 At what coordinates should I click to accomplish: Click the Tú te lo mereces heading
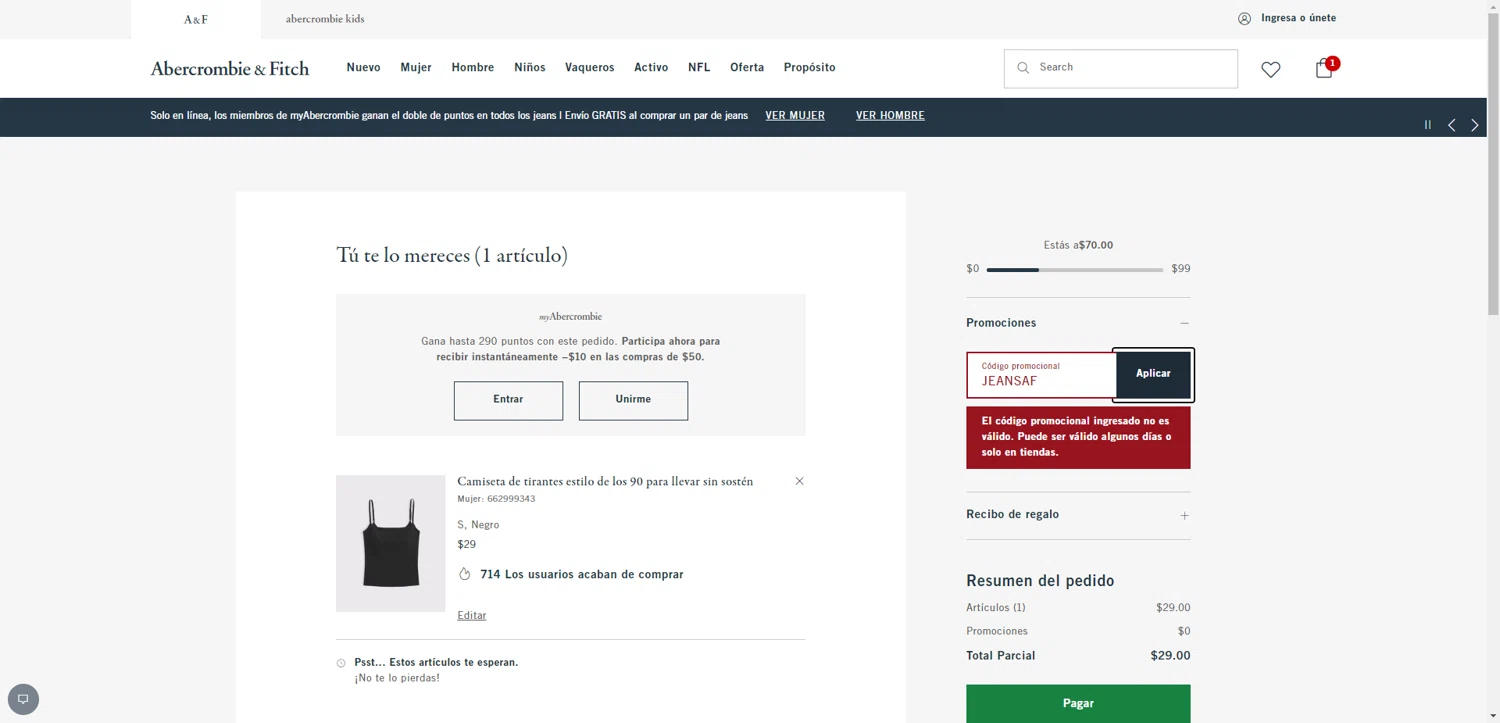coord(452,256)
